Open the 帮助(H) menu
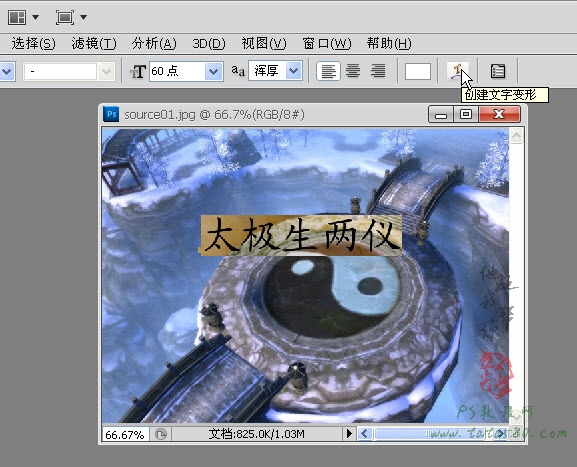 pos(389,43)
